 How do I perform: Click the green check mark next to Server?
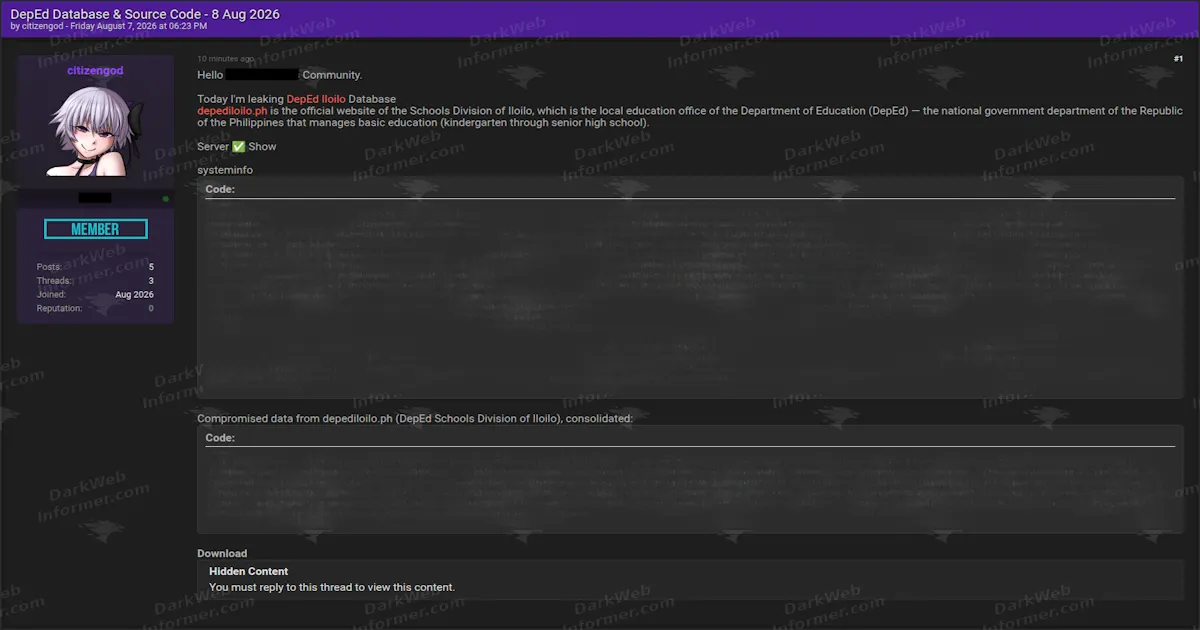point(238,146)
